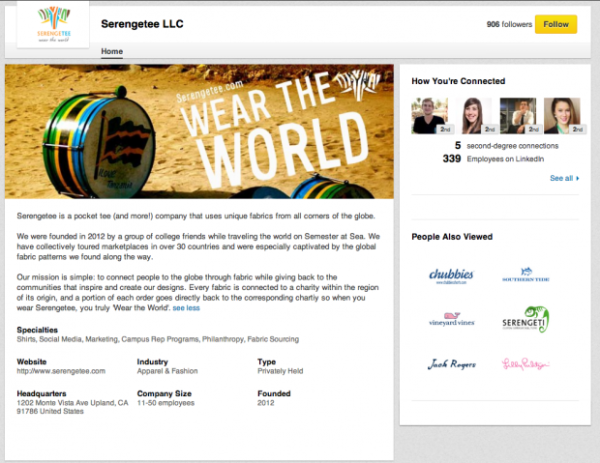Open the serengetee.com website link

[61, 371]
